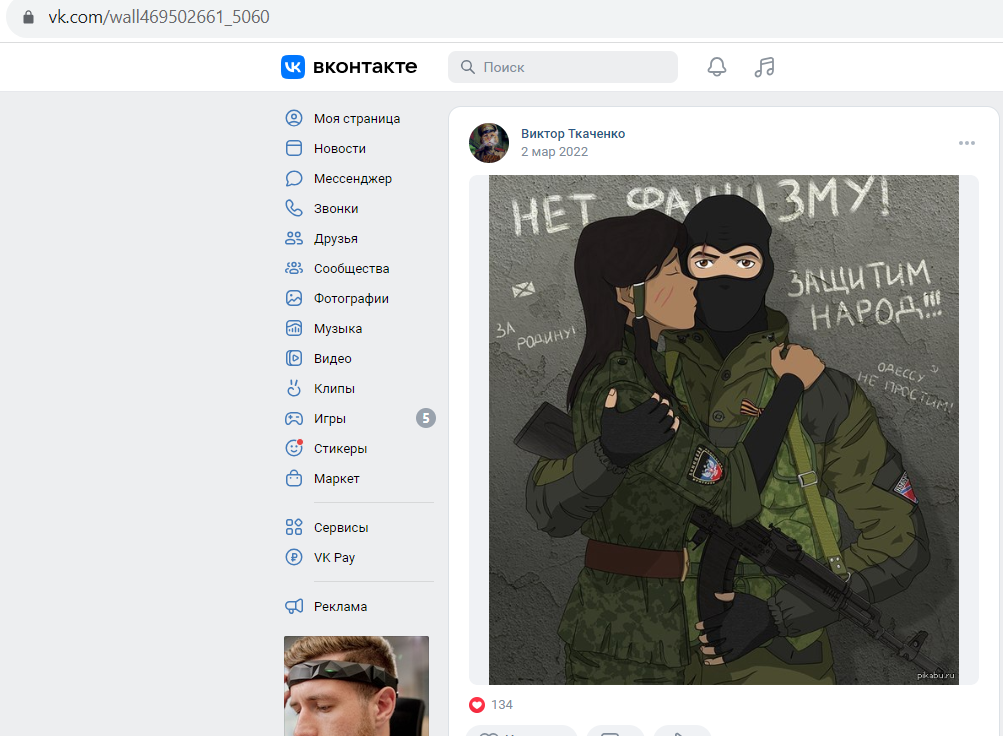The height and width of the screenshot is (736, 1003).
Task: Open author name Виктор Ткаченко
Action: pyautogui.click(x=573, y=134)
